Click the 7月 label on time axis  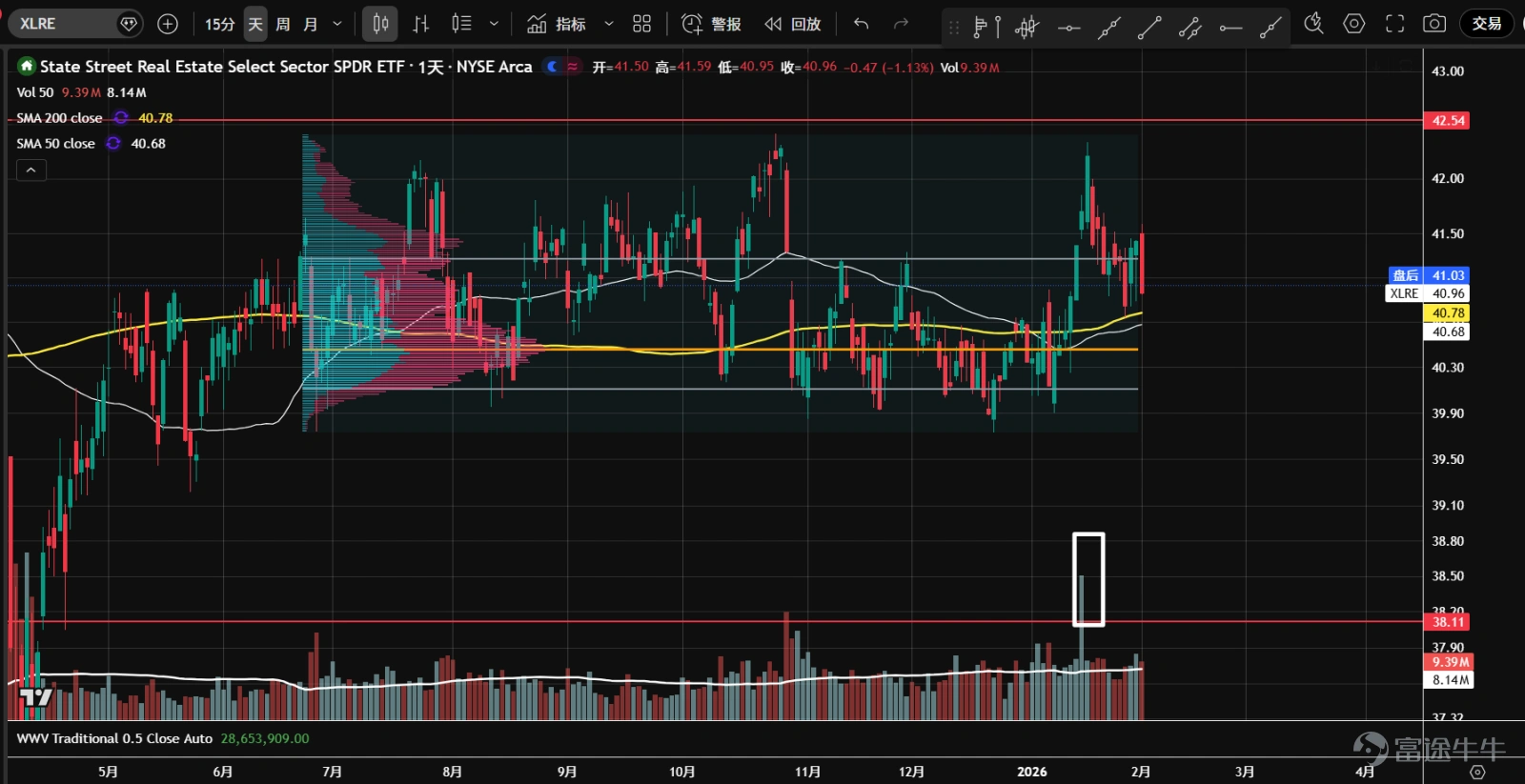tap(332, 772)
